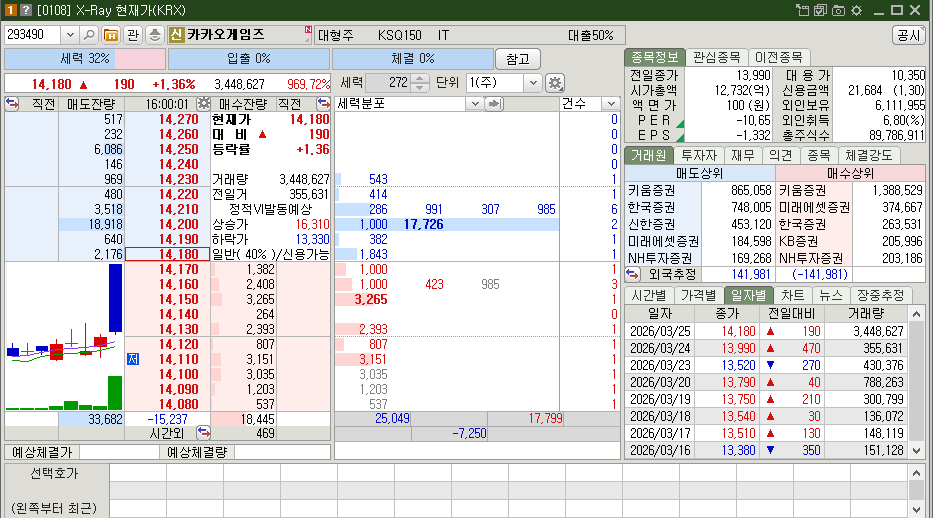Click the 체결 0% bar
Screen dimensions: 933x518
tap(413, 59)
